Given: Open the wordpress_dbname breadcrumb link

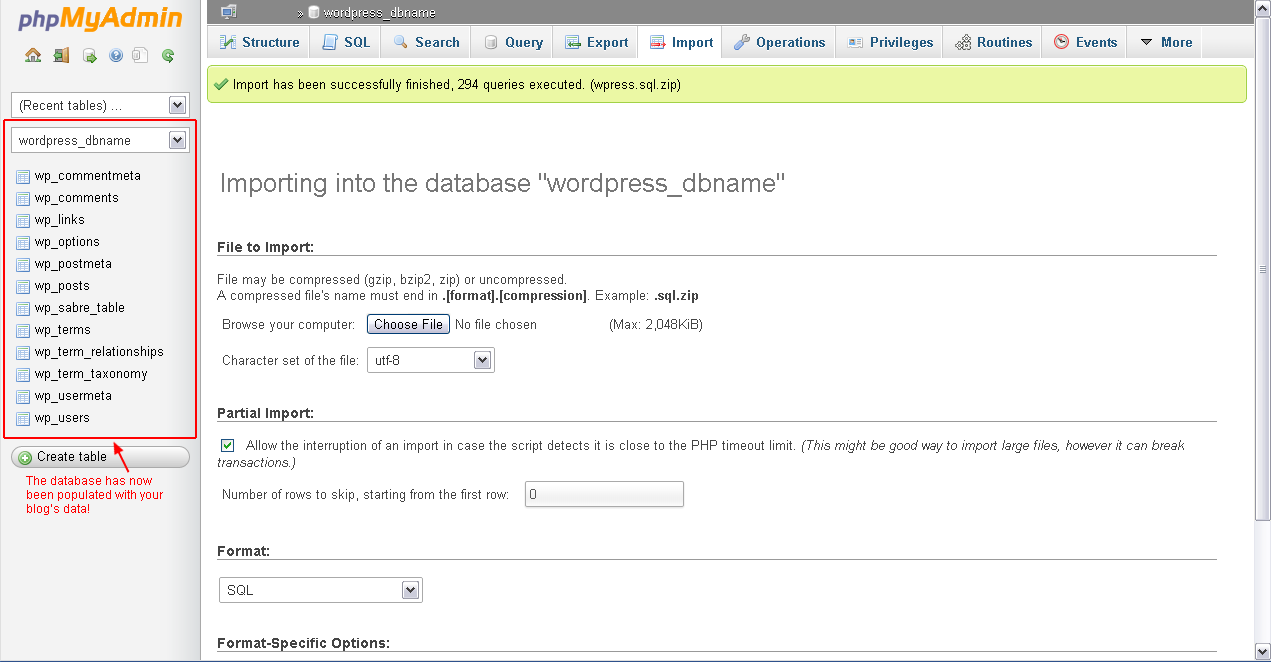Looking at the screenshot, I should [380, 13].
